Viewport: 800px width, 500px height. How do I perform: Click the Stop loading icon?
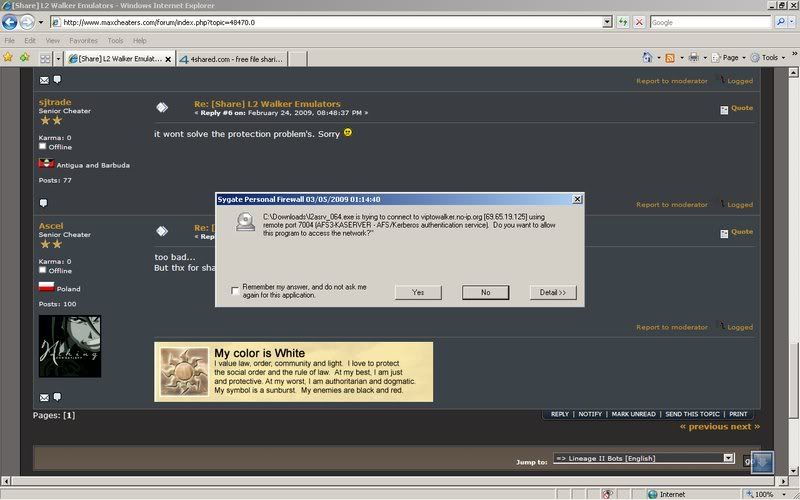pyautogui.click(x=639, y=22)
